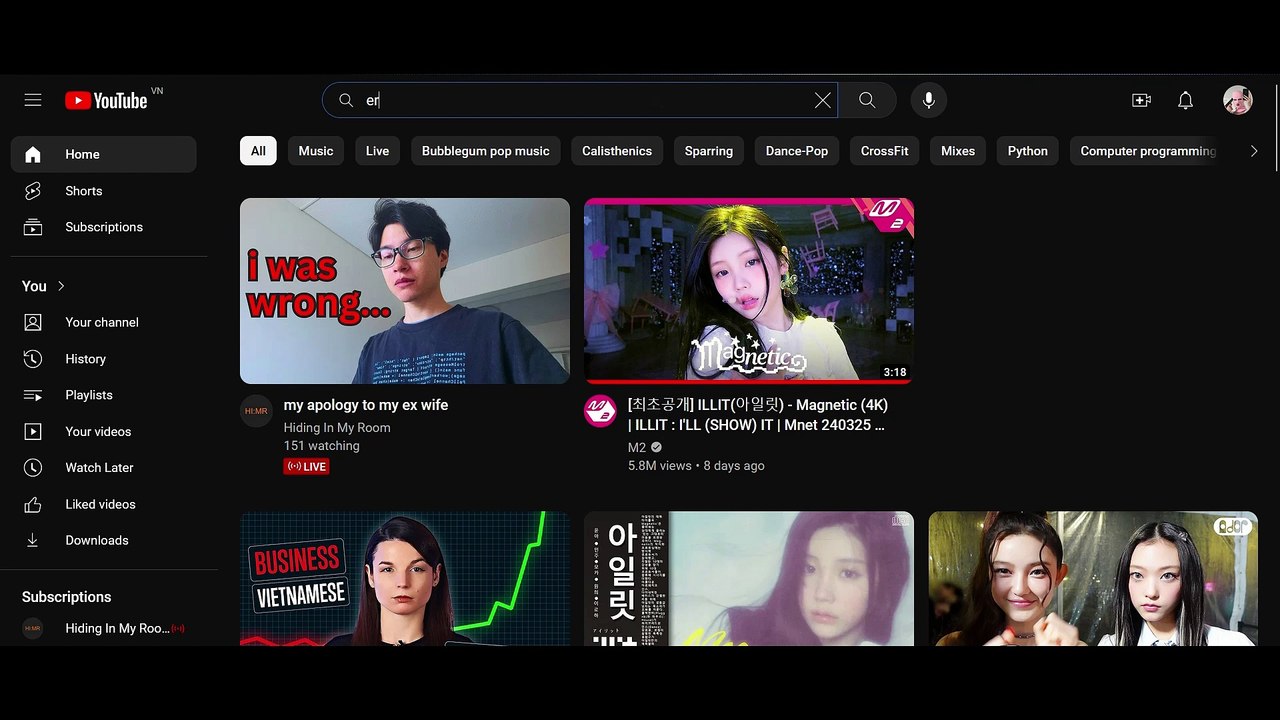The image size is (1280, 720).
Task: Filter by Sparring chip
Action: coord(709,151)
